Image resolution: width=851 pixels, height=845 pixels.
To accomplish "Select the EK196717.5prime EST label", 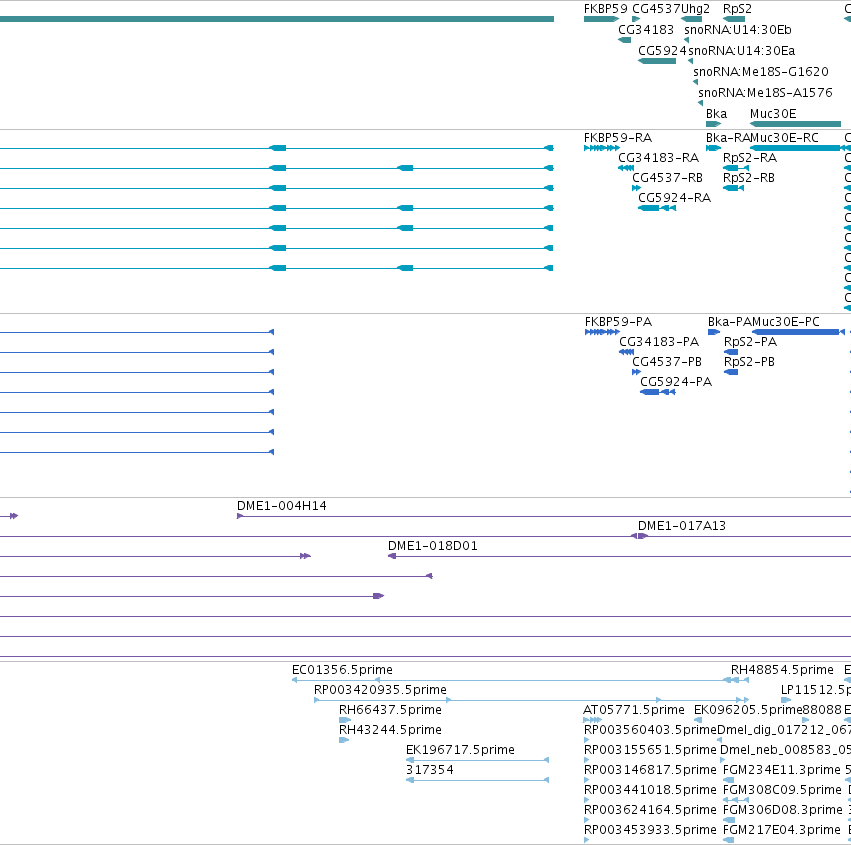I will click(460, 750).
